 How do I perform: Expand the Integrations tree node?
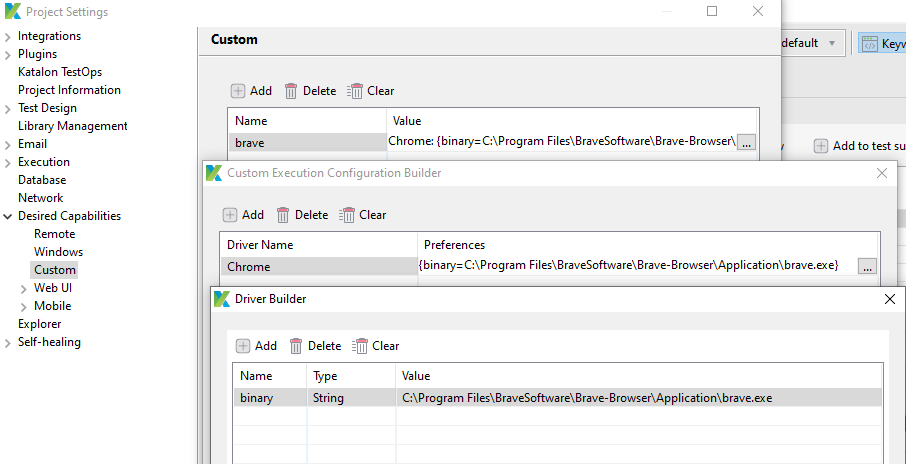[8, 38]
